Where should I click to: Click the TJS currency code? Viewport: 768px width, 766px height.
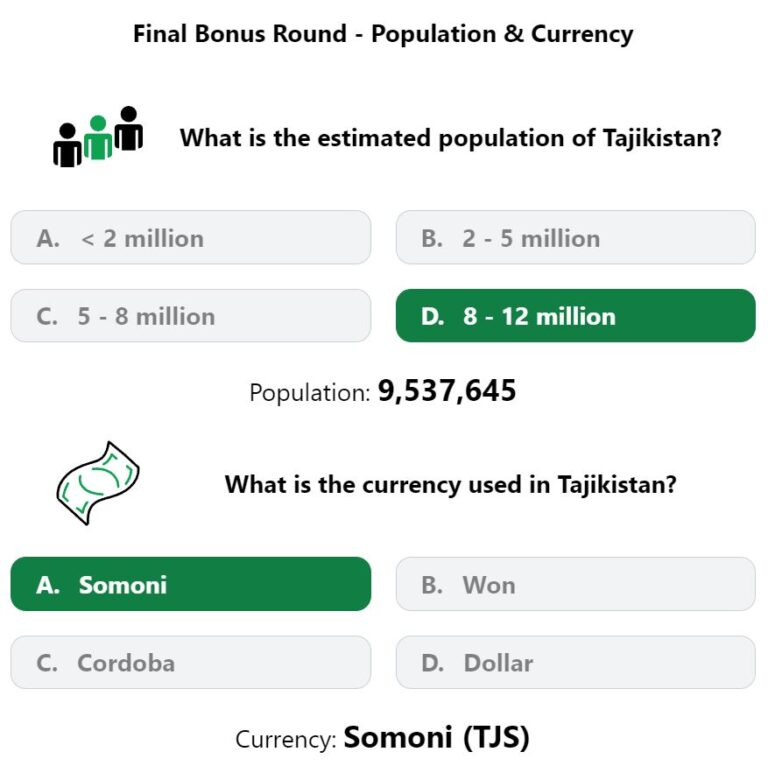point(494,738)
